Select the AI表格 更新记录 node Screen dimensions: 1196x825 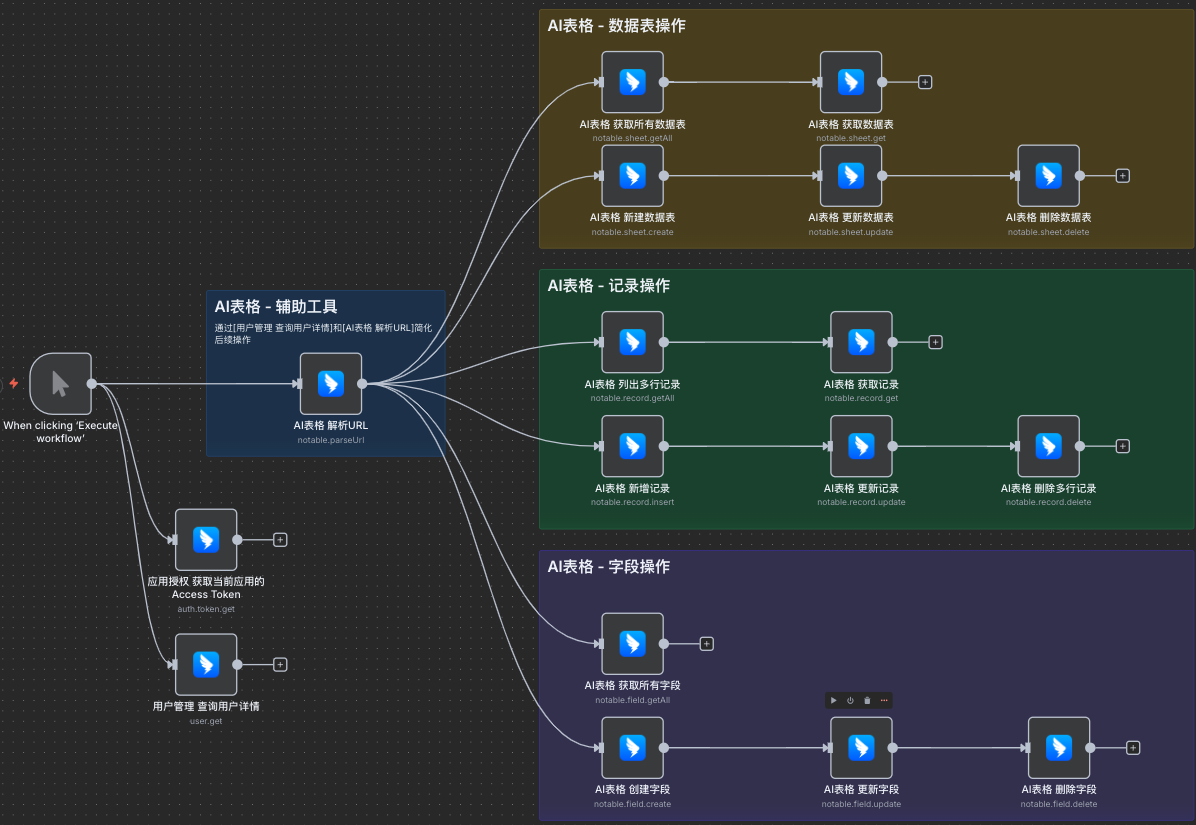point(861,446)
